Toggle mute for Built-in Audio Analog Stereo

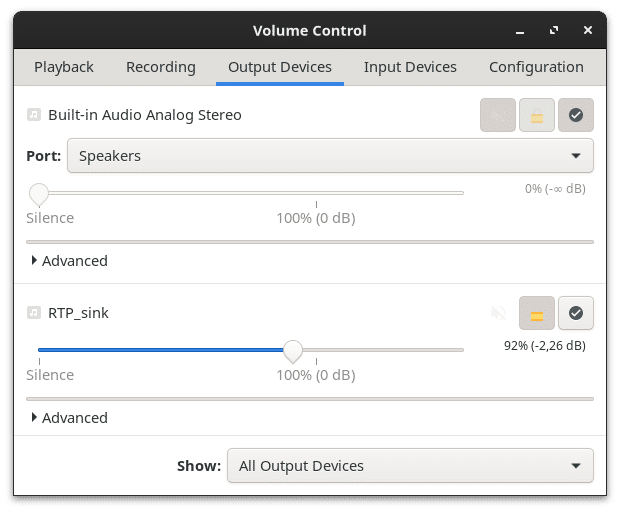[498, 116]
